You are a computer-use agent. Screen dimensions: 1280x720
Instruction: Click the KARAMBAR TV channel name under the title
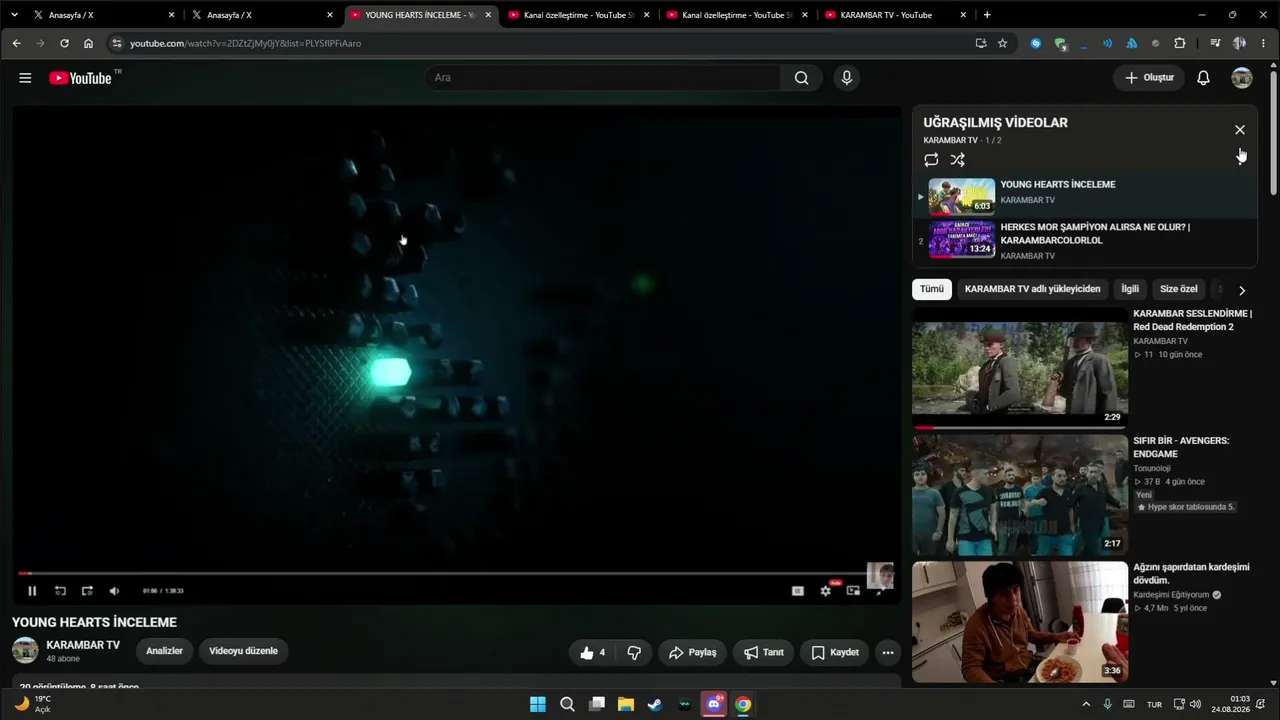(83, 645)
